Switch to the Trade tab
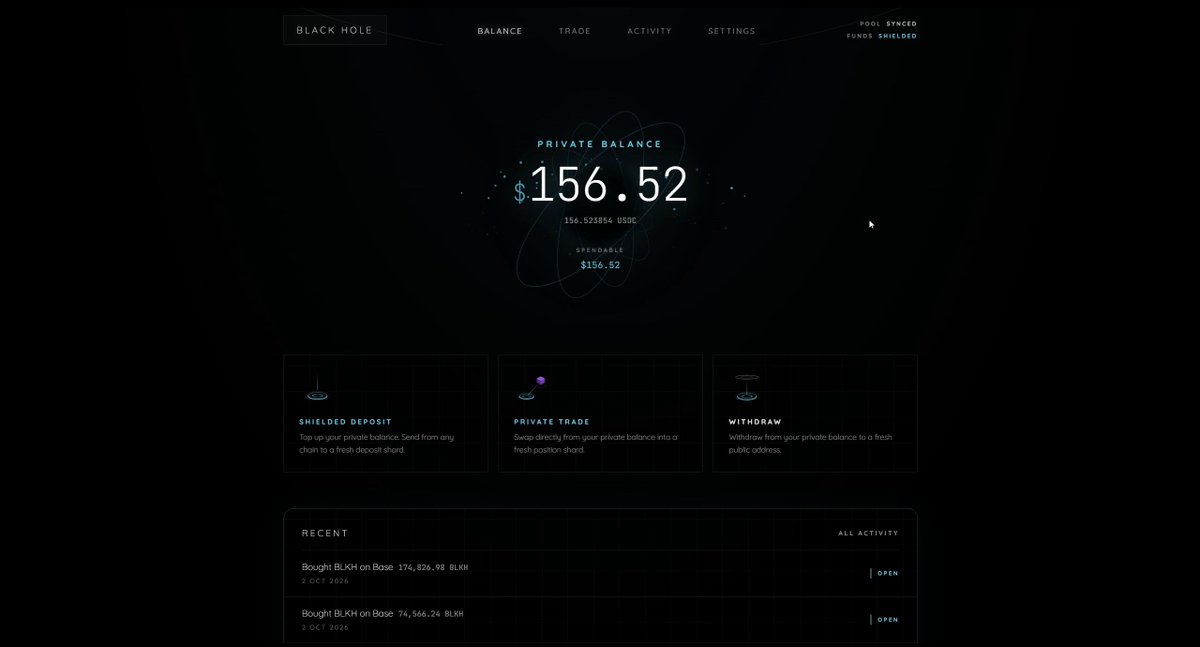The width and height of the screenshot is (1200, 647). pos(575,31)
